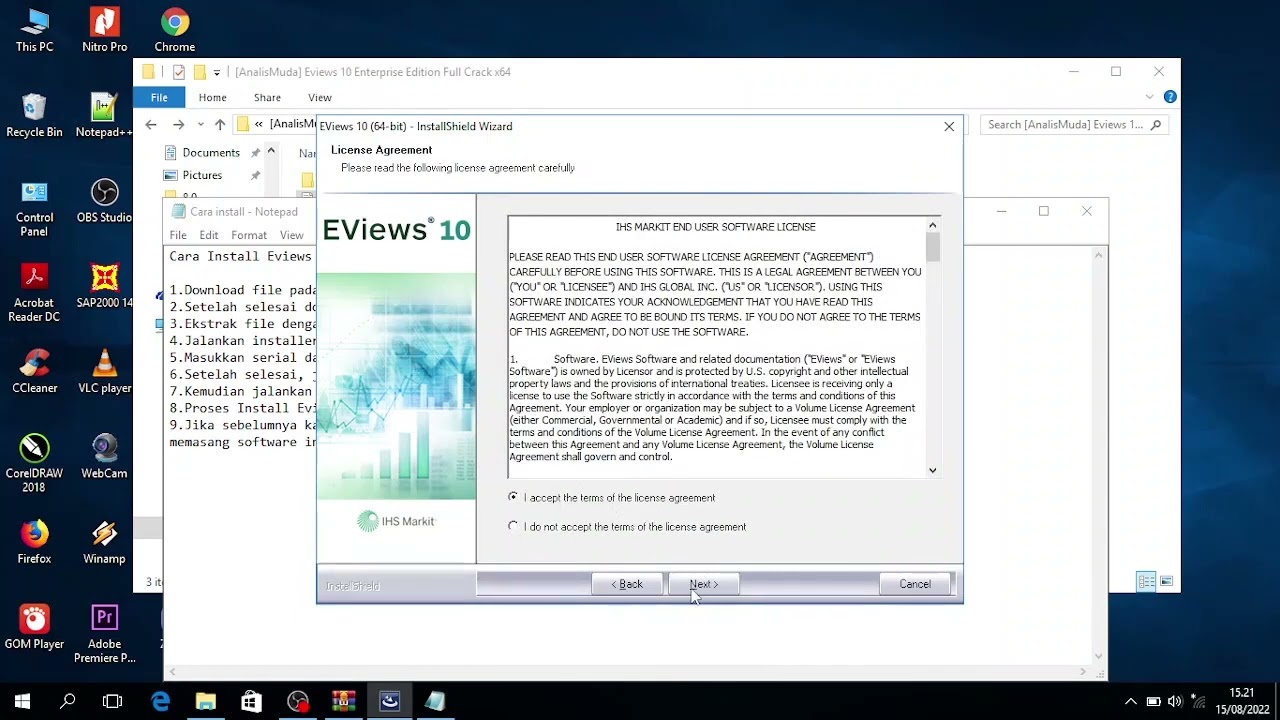This screenshot has width=1280, height=720.
Task: Select I accept the license terms
Action: point(514,497)
